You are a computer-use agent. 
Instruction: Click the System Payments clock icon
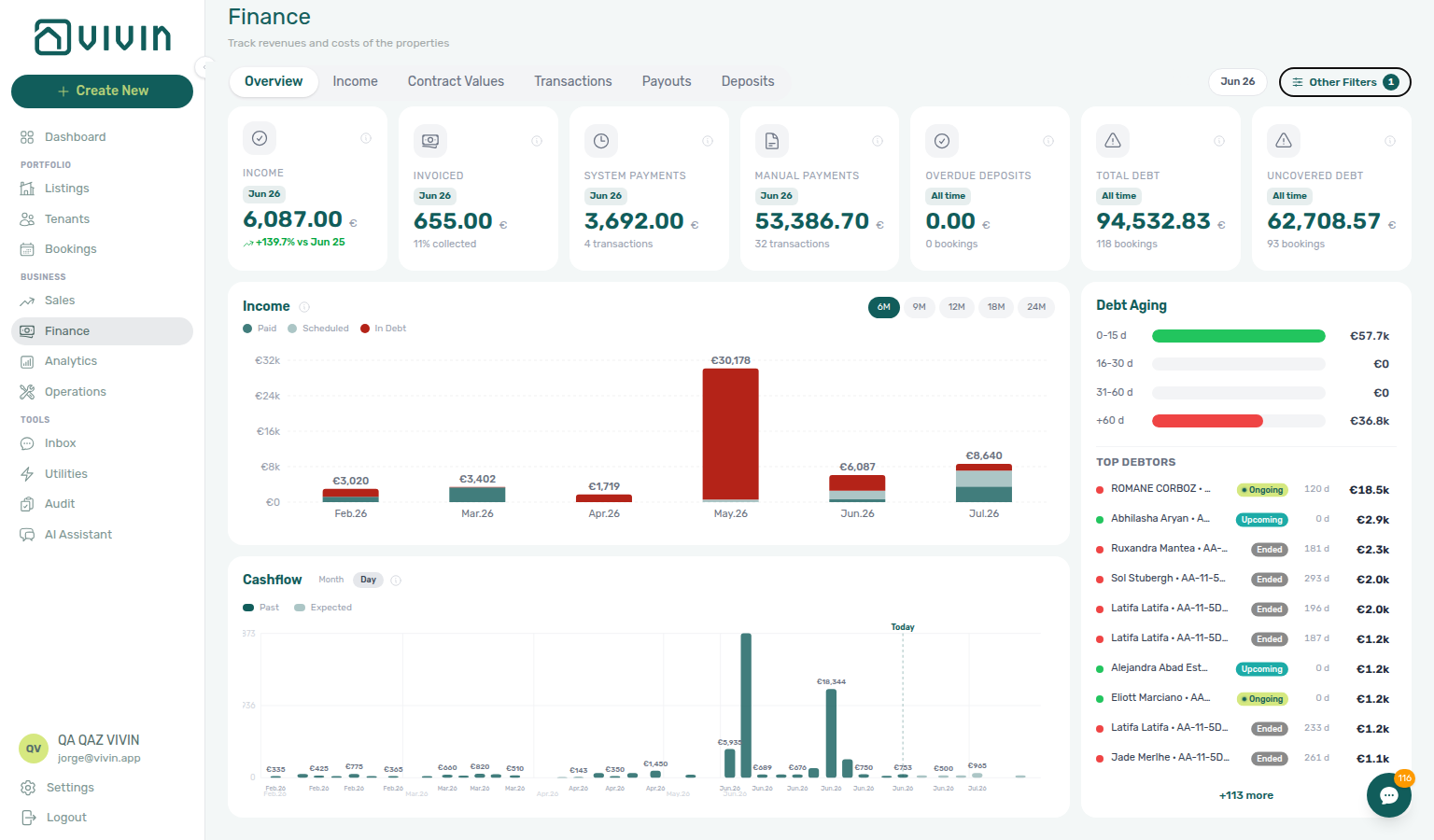pyautogui.click(x=601, y=141)
